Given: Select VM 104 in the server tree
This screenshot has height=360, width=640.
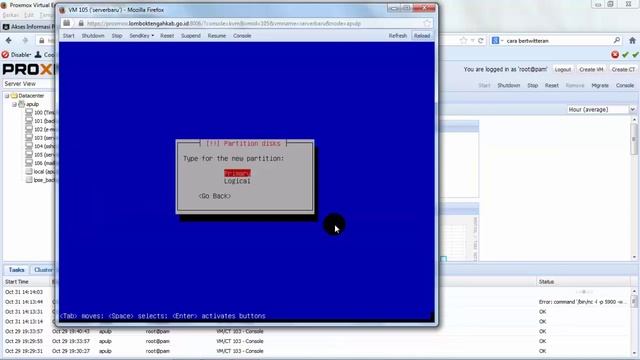Looking at the screenshot, I should tap(40, 146).
